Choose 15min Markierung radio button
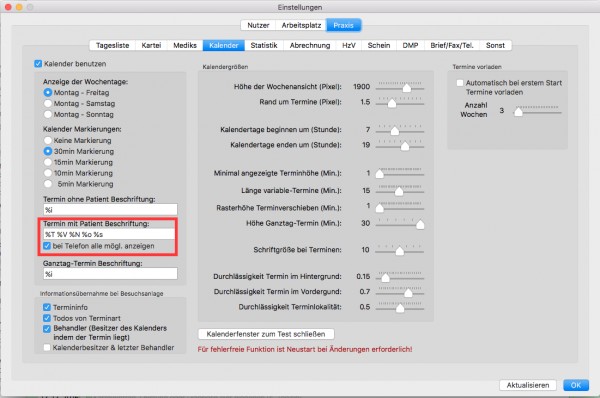Image resolution: width=600 pixels, height=398 pixels. tap(48, 162)
